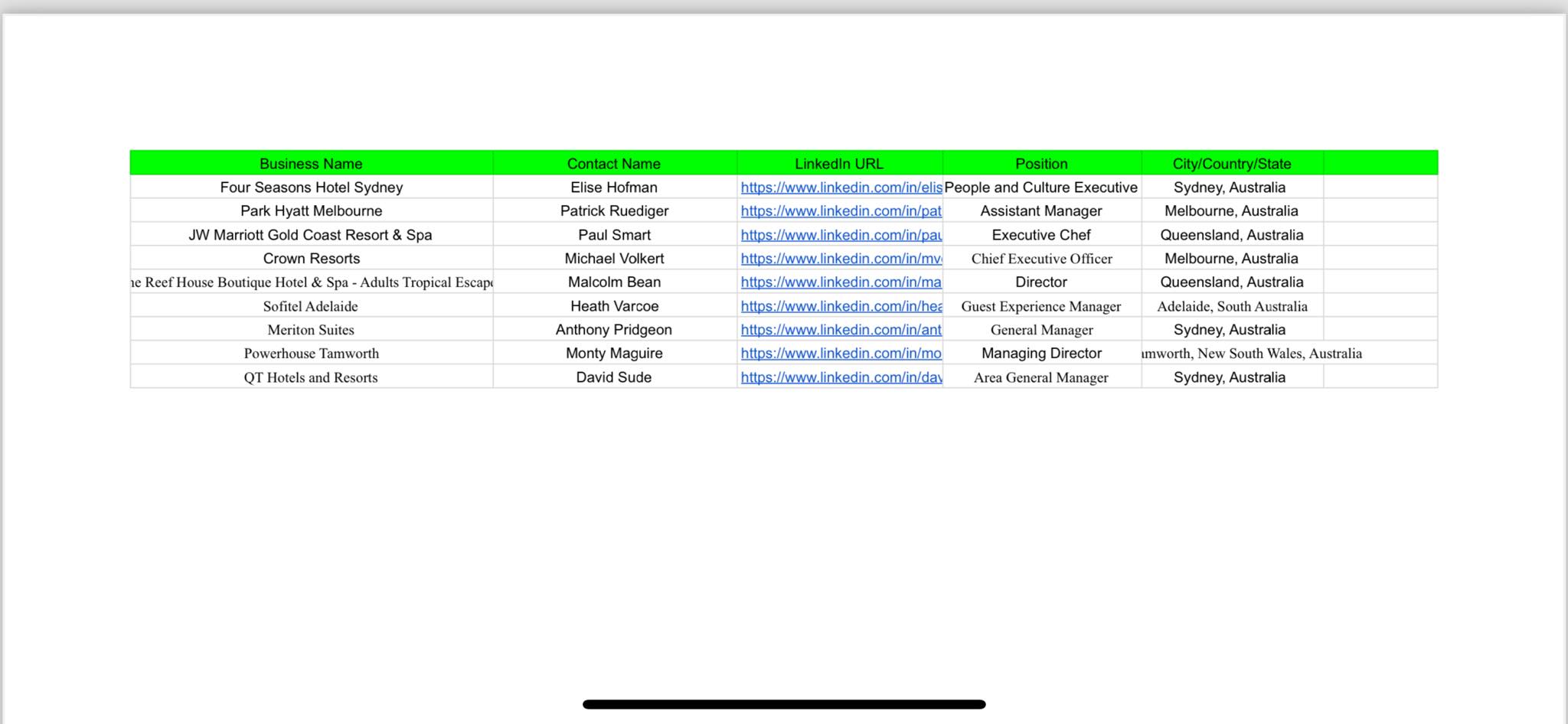Open Anthony Pridgeon's LinkedIn URL link
This screenshot has width=1568, height=724.
tap(841, 330)
